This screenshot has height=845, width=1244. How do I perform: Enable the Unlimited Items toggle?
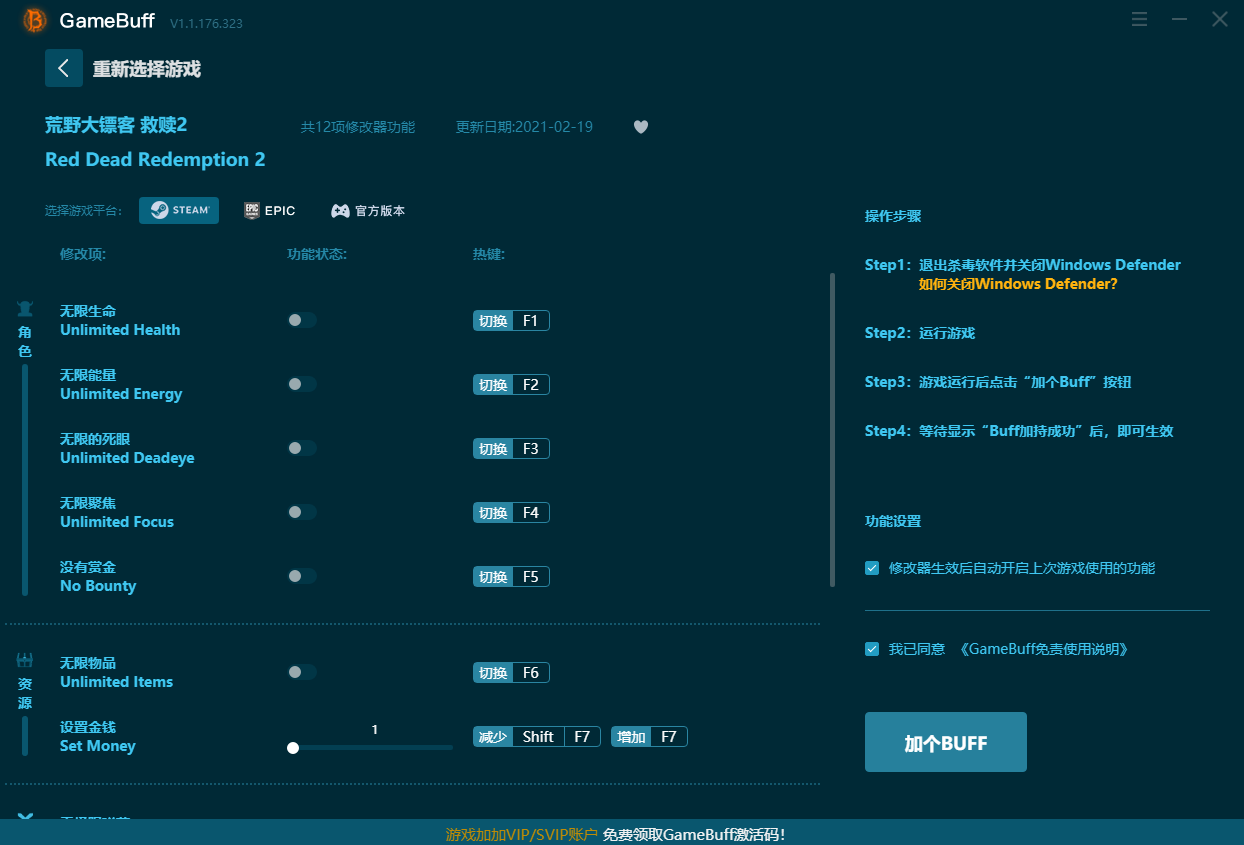pyautogui.click(x=302, y=672)
